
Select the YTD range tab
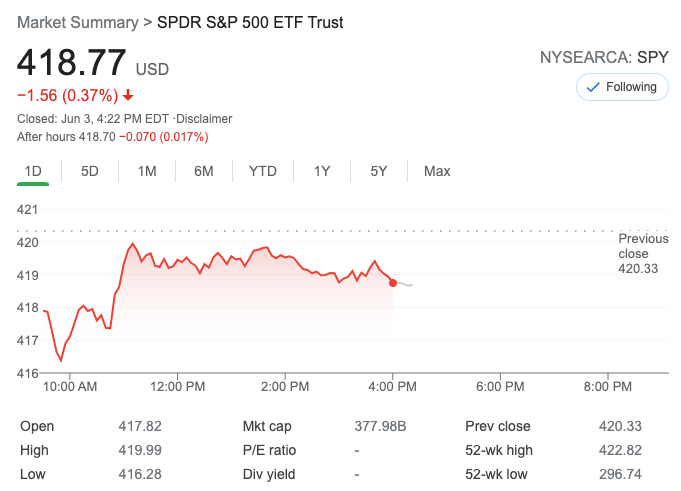coord(262,171)
